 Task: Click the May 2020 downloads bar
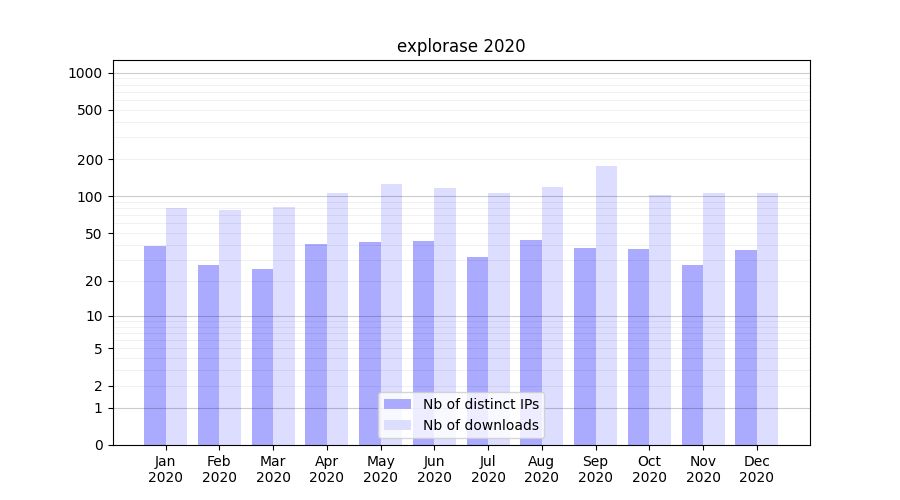(391, 314)
